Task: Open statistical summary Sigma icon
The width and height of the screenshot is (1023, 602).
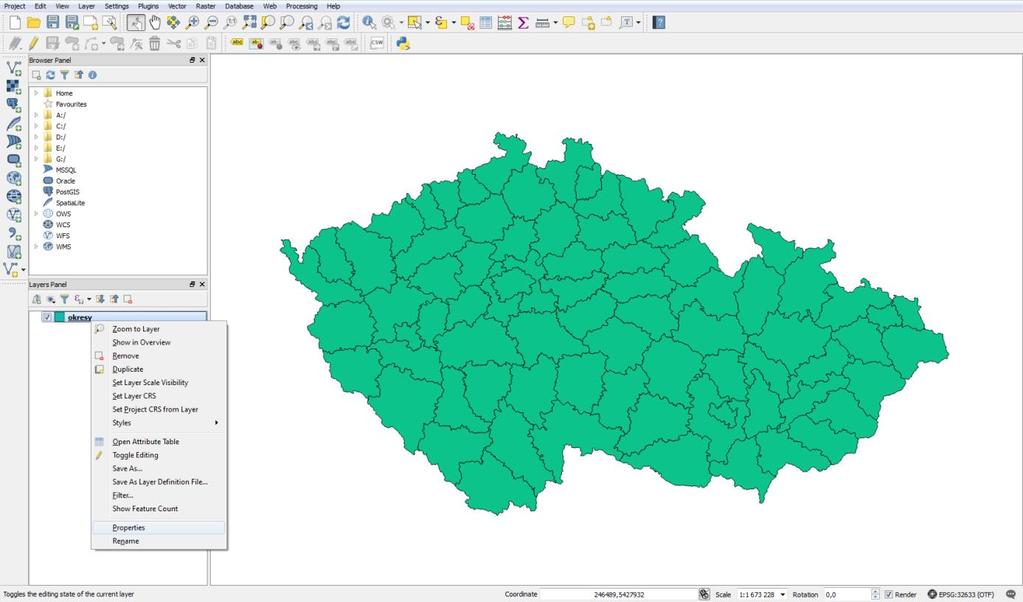Action: 523,23
